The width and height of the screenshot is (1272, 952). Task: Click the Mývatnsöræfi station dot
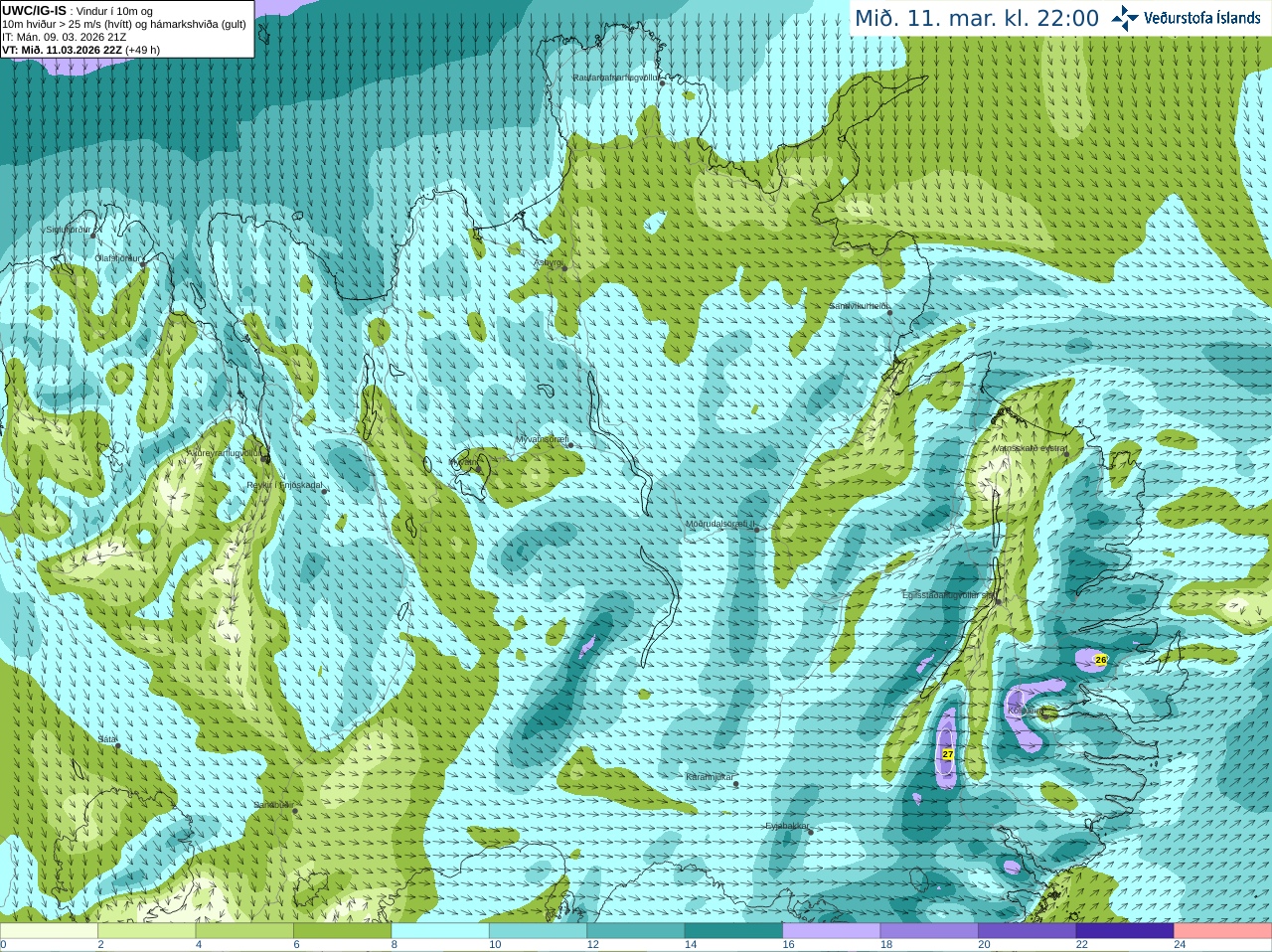pos(570,445)
